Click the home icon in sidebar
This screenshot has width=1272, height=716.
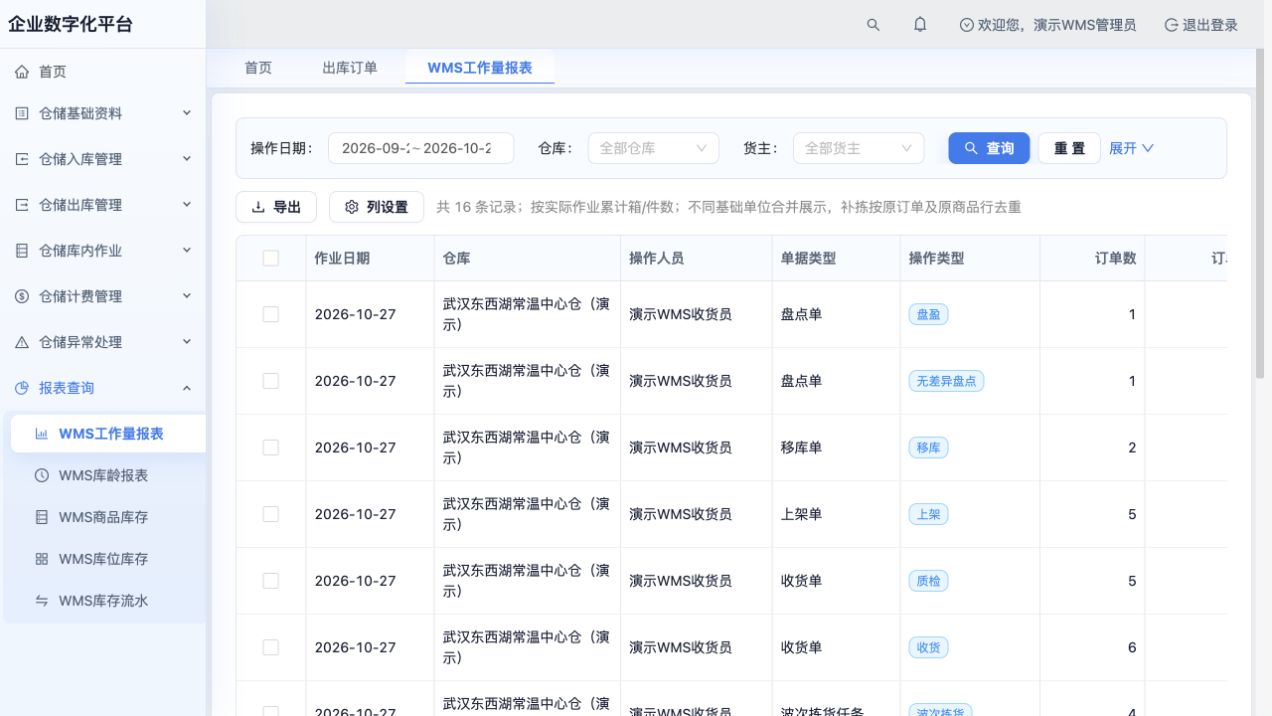[22, 72]
